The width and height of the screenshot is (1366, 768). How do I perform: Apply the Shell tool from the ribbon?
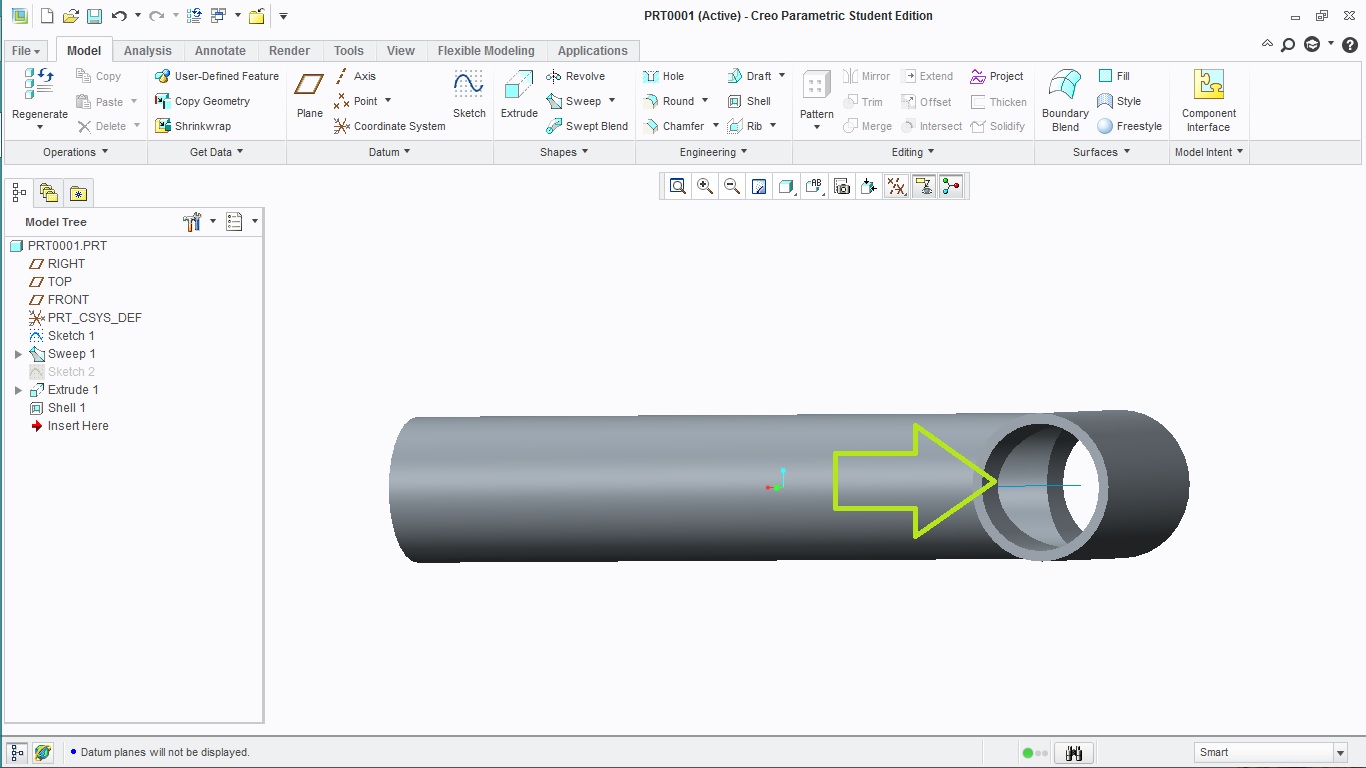[x=749, y=101]
